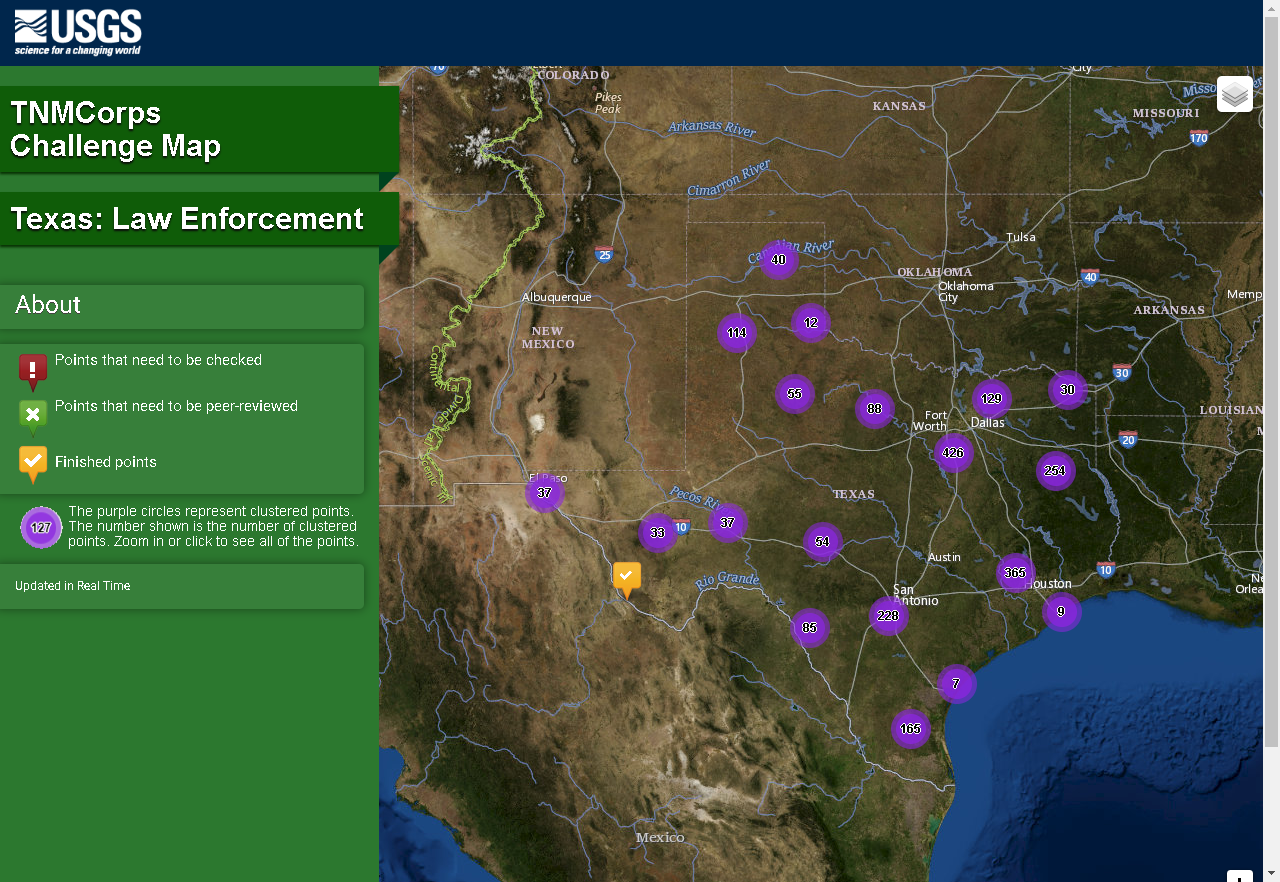The height and width of the screenshot is (882, 1280).
Task: Open the cluster labeled 40
Action: [x=779, y=260]
